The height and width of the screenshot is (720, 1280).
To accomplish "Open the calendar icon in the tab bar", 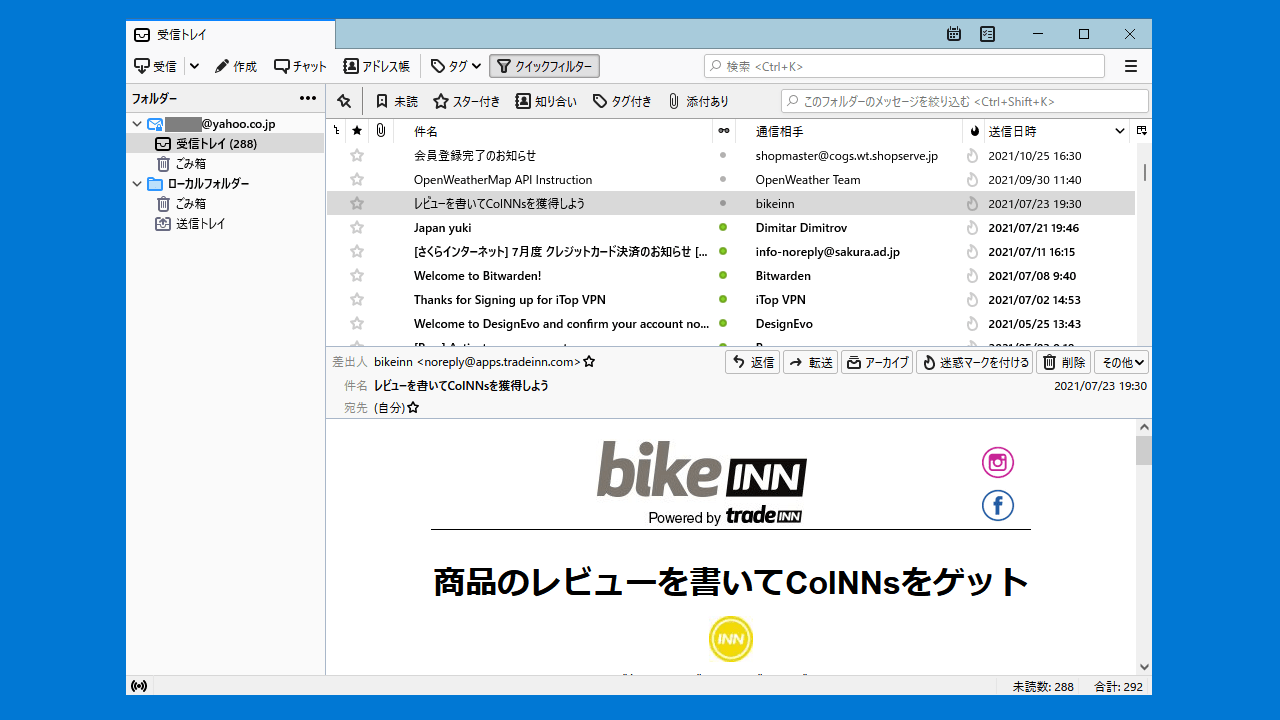I will pyautogui.click(x=954, y=34).
